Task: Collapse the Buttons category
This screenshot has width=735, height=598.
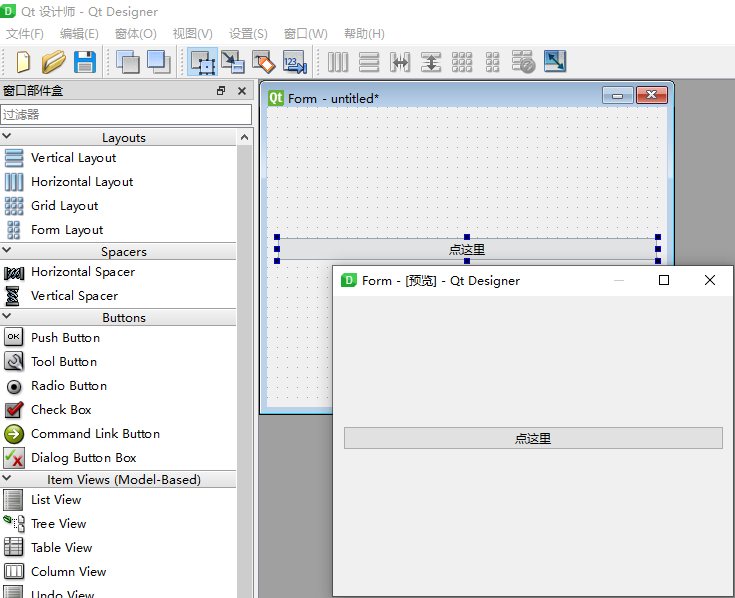Action: pos(7,316)
